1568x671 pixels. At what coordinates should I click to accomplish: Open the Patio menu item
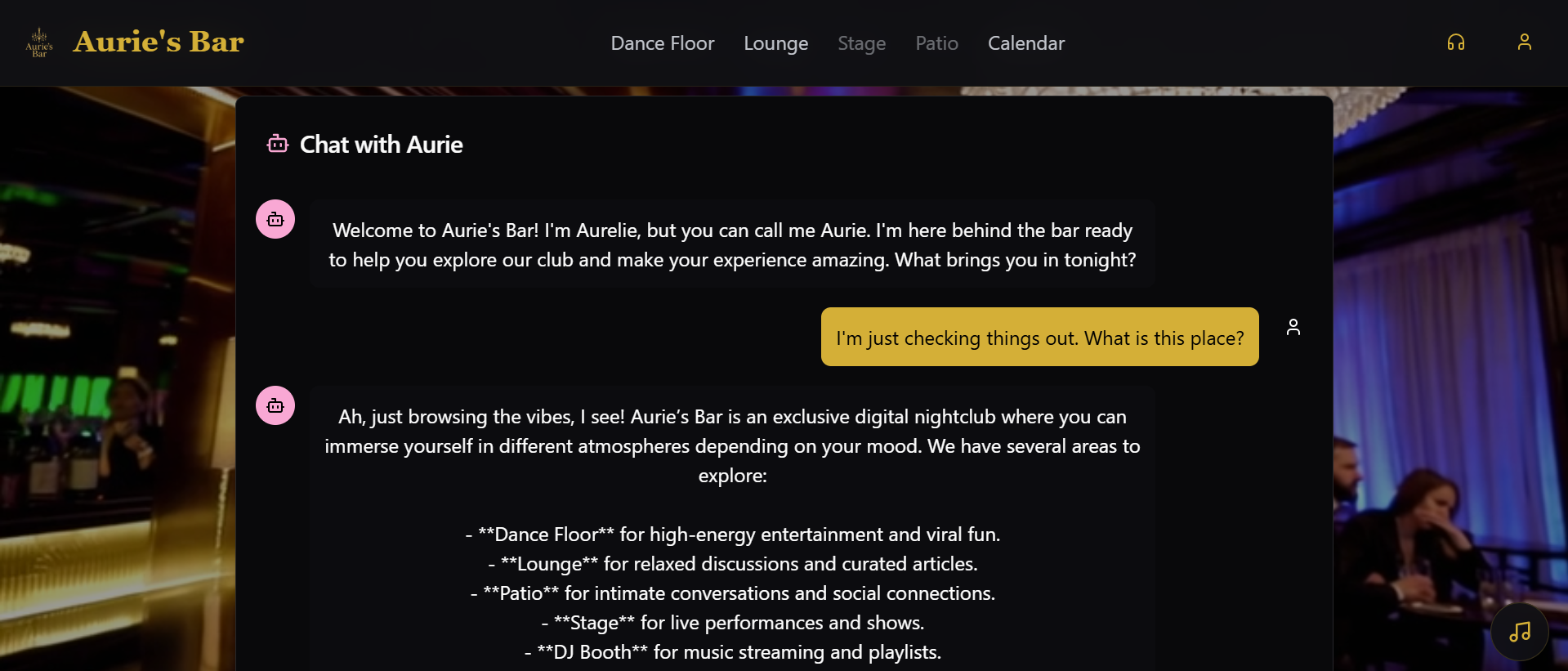936,42
